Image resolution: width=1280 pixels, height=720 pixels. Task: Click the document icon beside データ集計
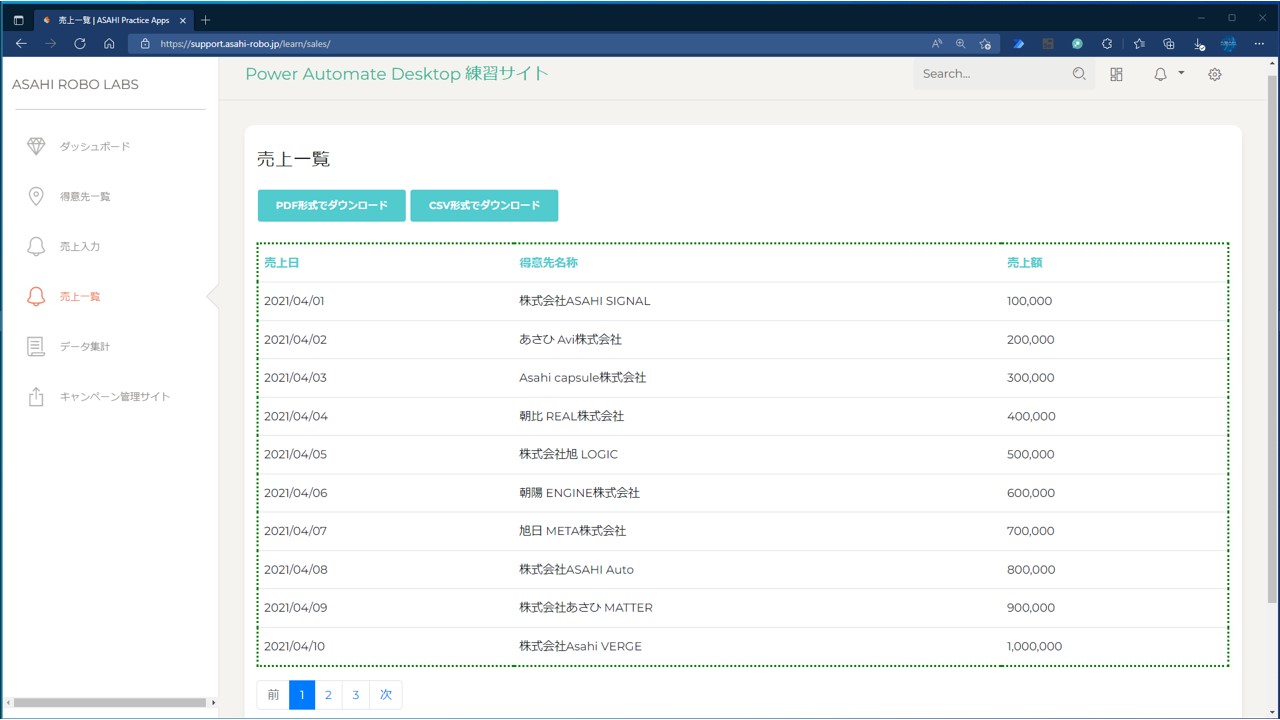[x=36, y=346]
